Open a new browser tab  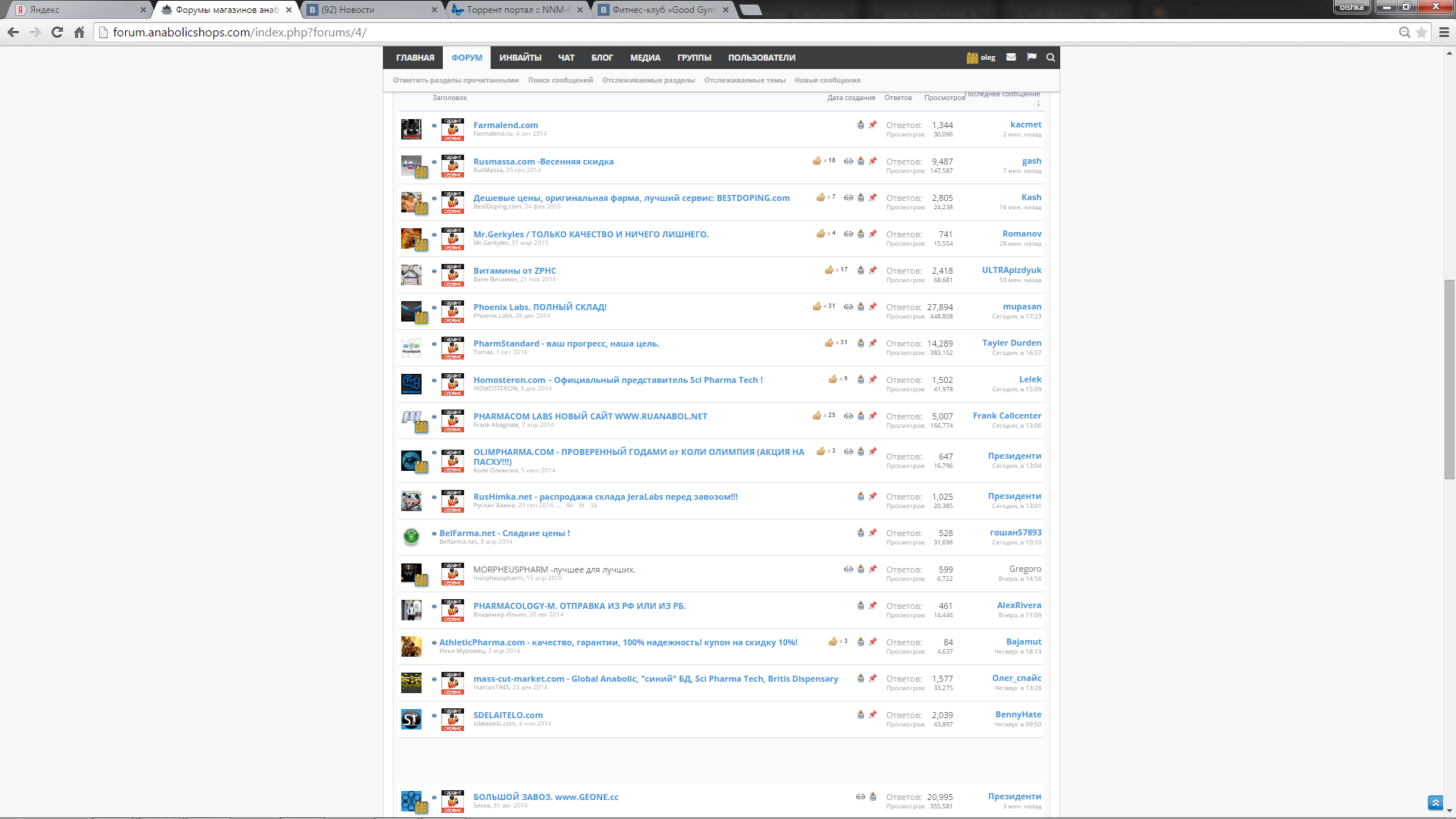[x=750, y=10]
